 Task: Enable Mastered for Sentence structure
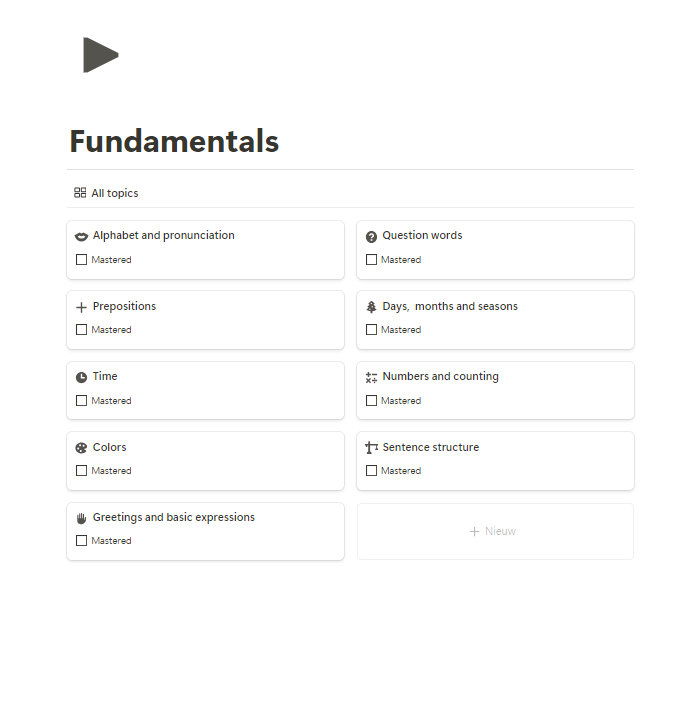(371, 471)
